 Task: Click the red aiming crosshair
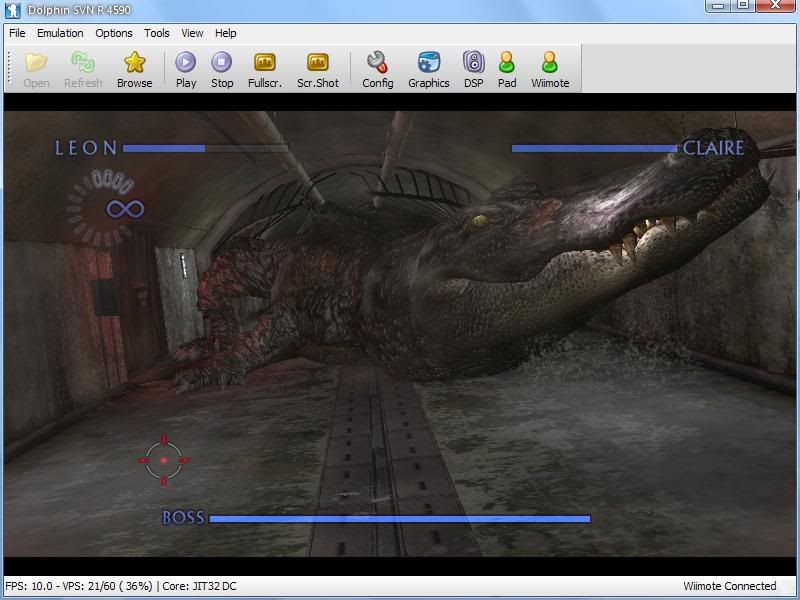[164, 460]
